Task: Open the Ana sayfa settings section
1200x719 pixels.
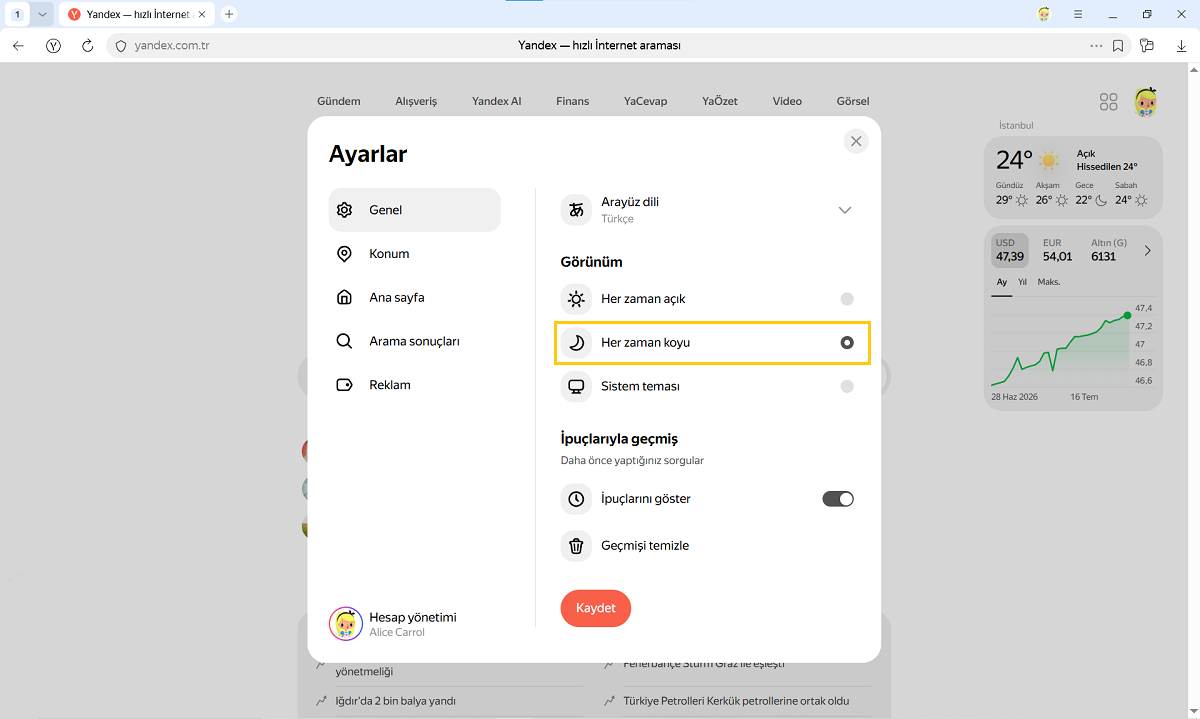Action: (414, 297)
